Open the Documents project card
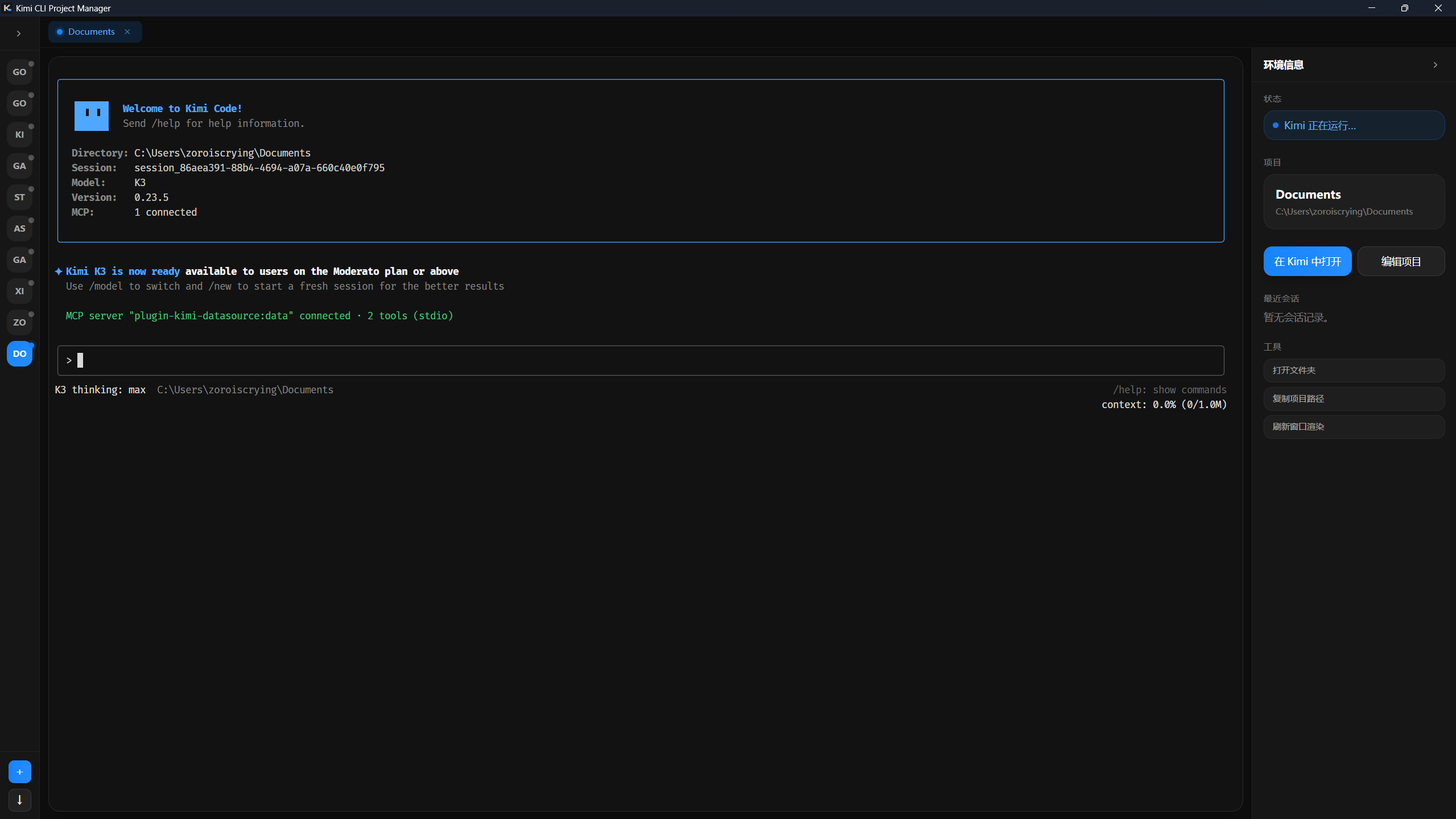 [x=1354, y=202]
